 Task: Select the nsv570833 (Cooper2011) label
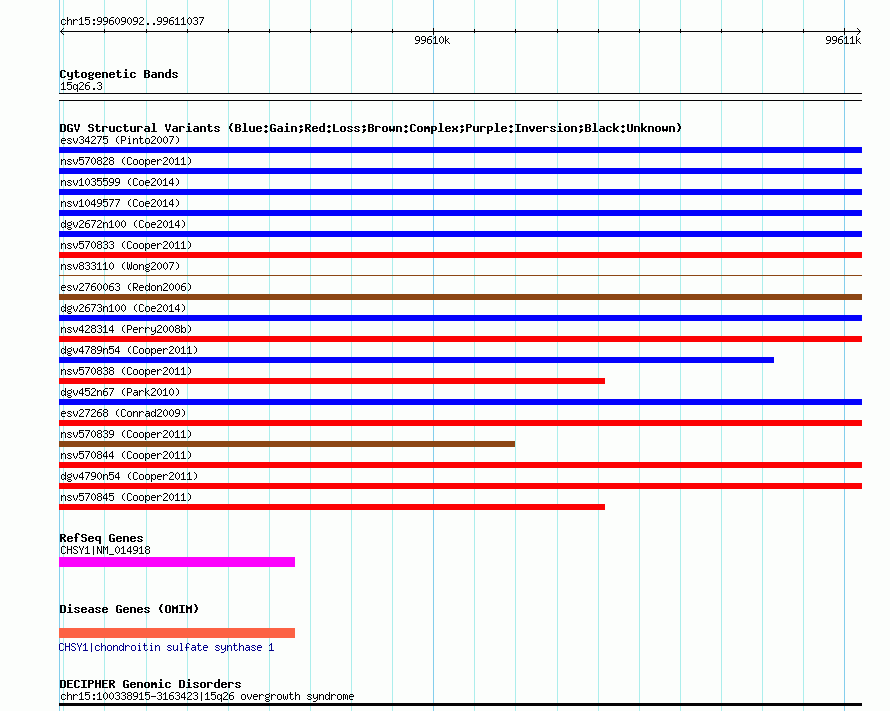[126, 245]
